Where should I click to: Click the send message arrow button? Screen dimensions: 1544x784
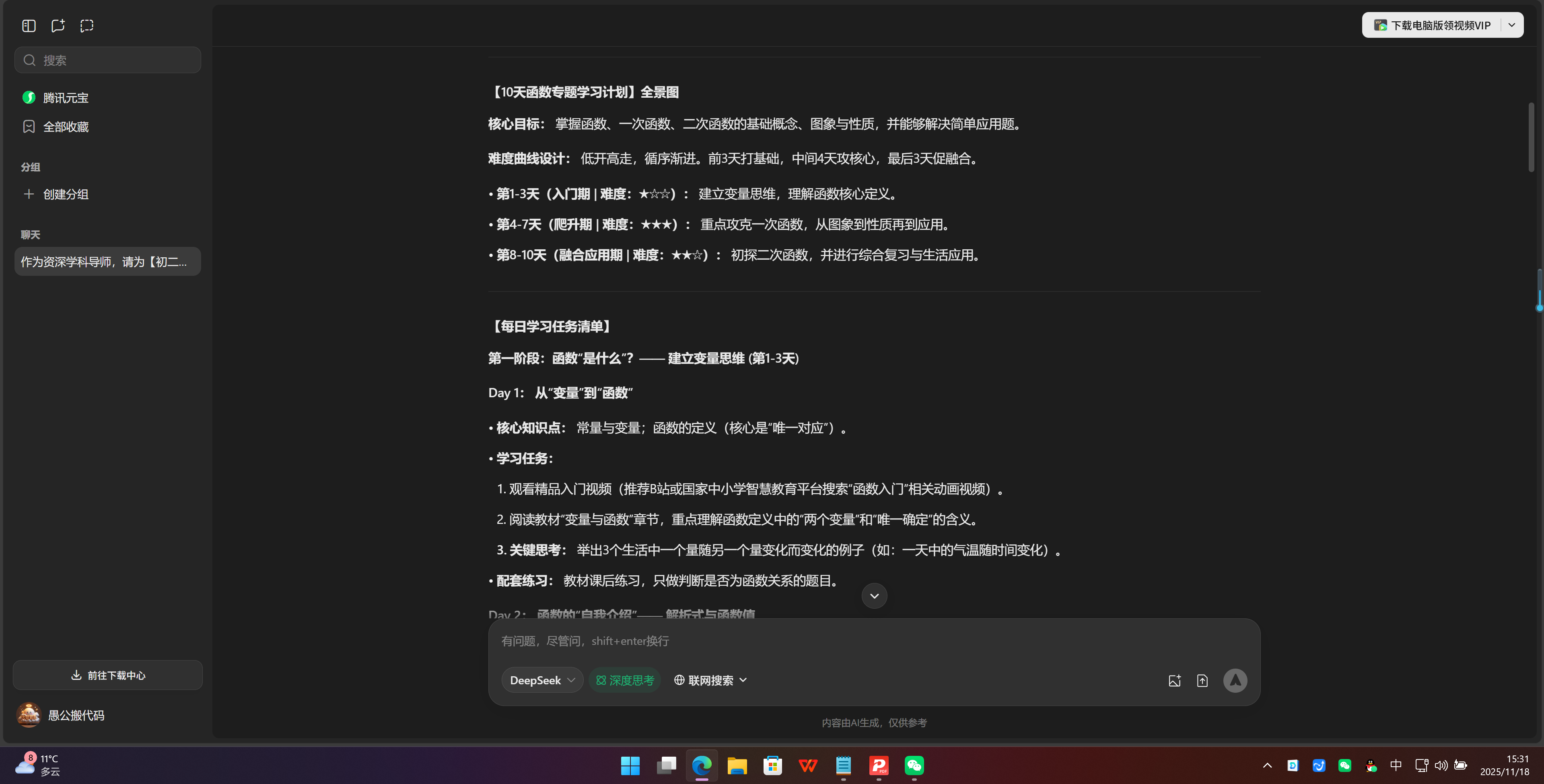(x=1235, y=680)
